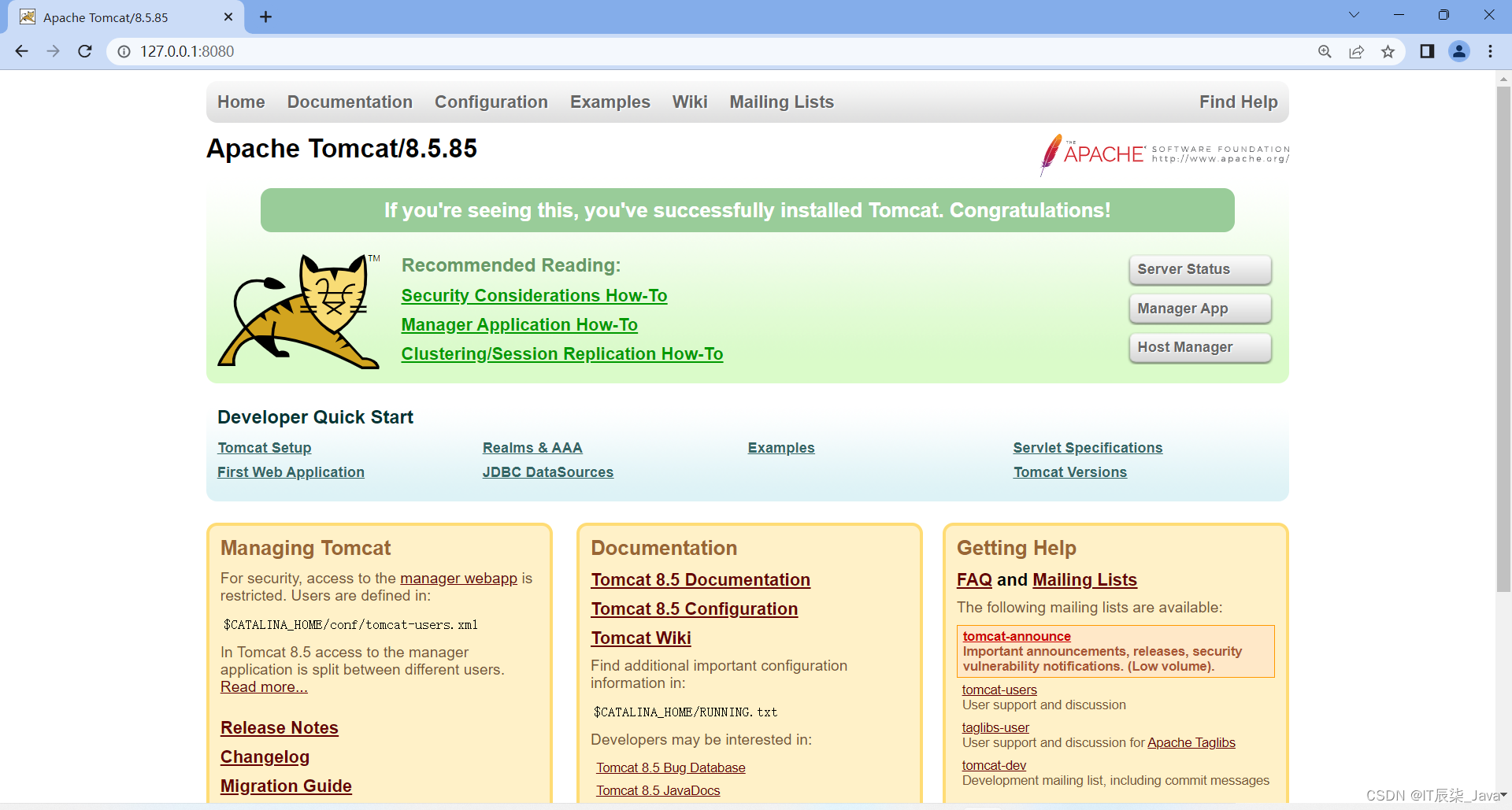
Task: Open Tomcat 8.5 JavaDocs link
Action: [x=658, y=790]
